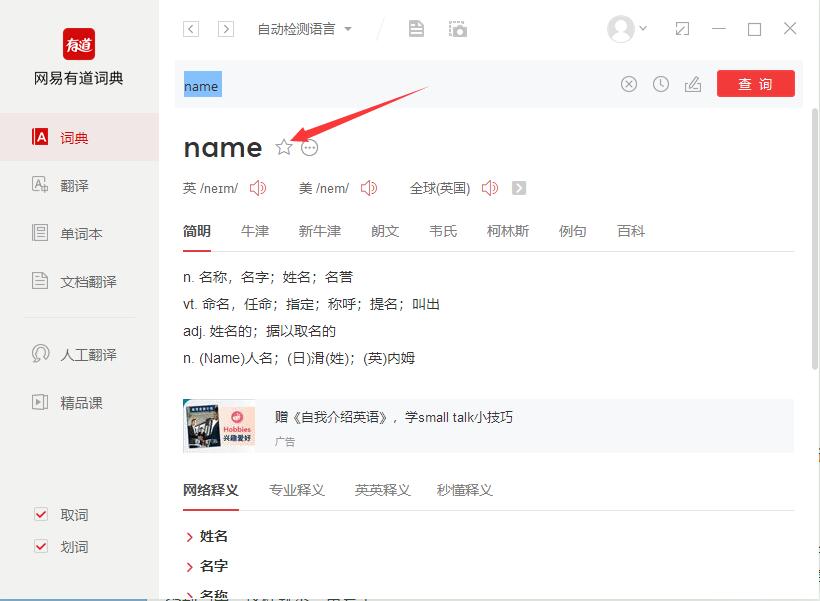Screen dimensions: 820x601
Task: Open more options beside the star
Action: pos(310,148)
